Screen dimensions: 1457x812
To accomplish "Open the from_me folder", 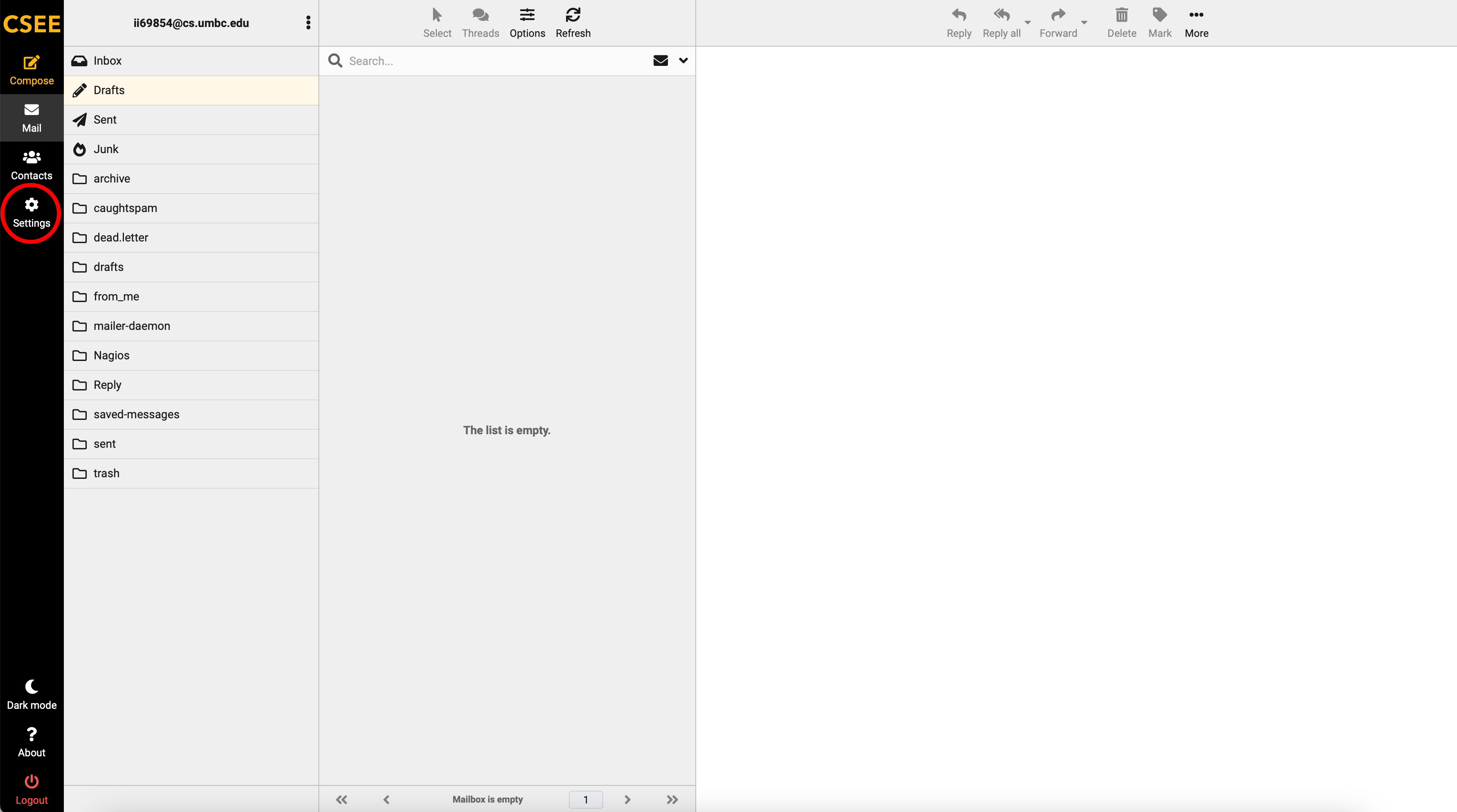I will 191,296.
